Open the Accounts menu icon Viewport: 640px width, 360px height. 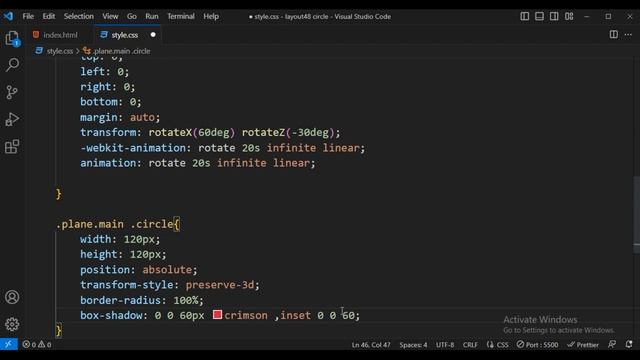point(12,297)
